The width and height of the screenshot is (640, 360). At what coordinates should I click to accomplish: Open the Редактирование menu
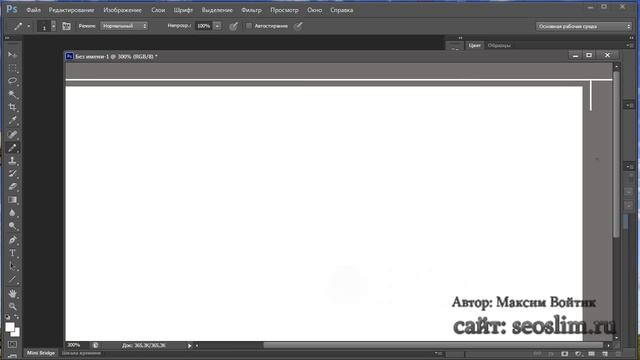(71, 10)
